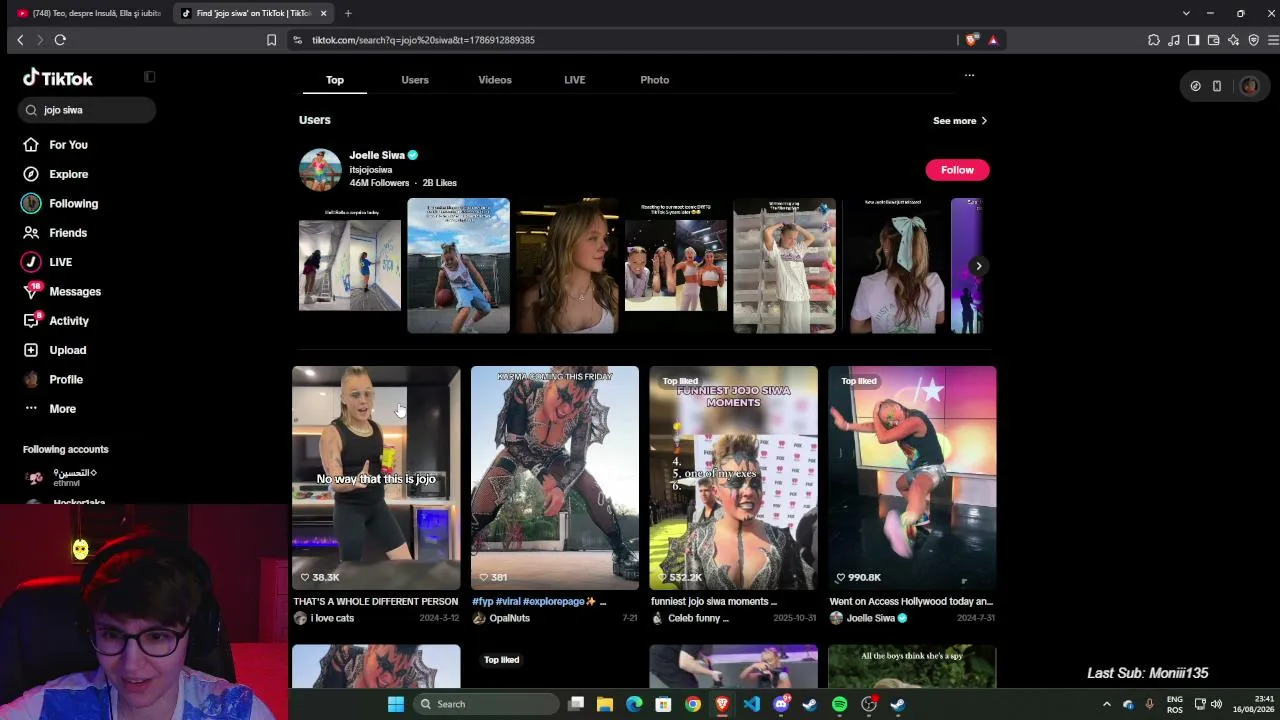This screenshot has width=1280, height=720.
Task: Switch to the Videos results tab
Action: coord(495,80)
